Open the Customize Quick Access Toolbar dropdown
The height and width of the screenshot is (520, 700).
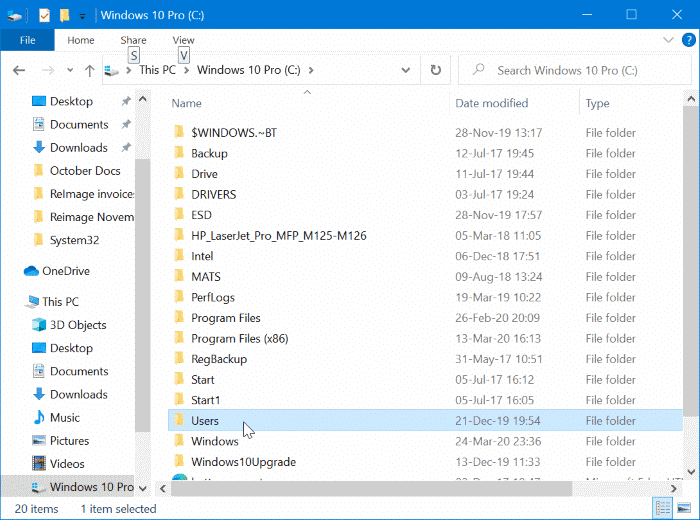pyautogui.click(x=82, y=17)
